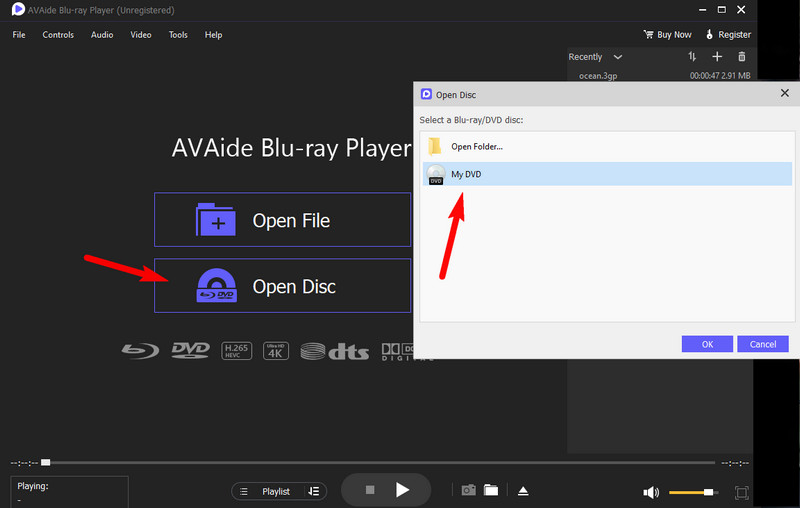This screenshot has width=800, height=508.
Task: Open the Controls menu
Action: [x=58, y=35]
